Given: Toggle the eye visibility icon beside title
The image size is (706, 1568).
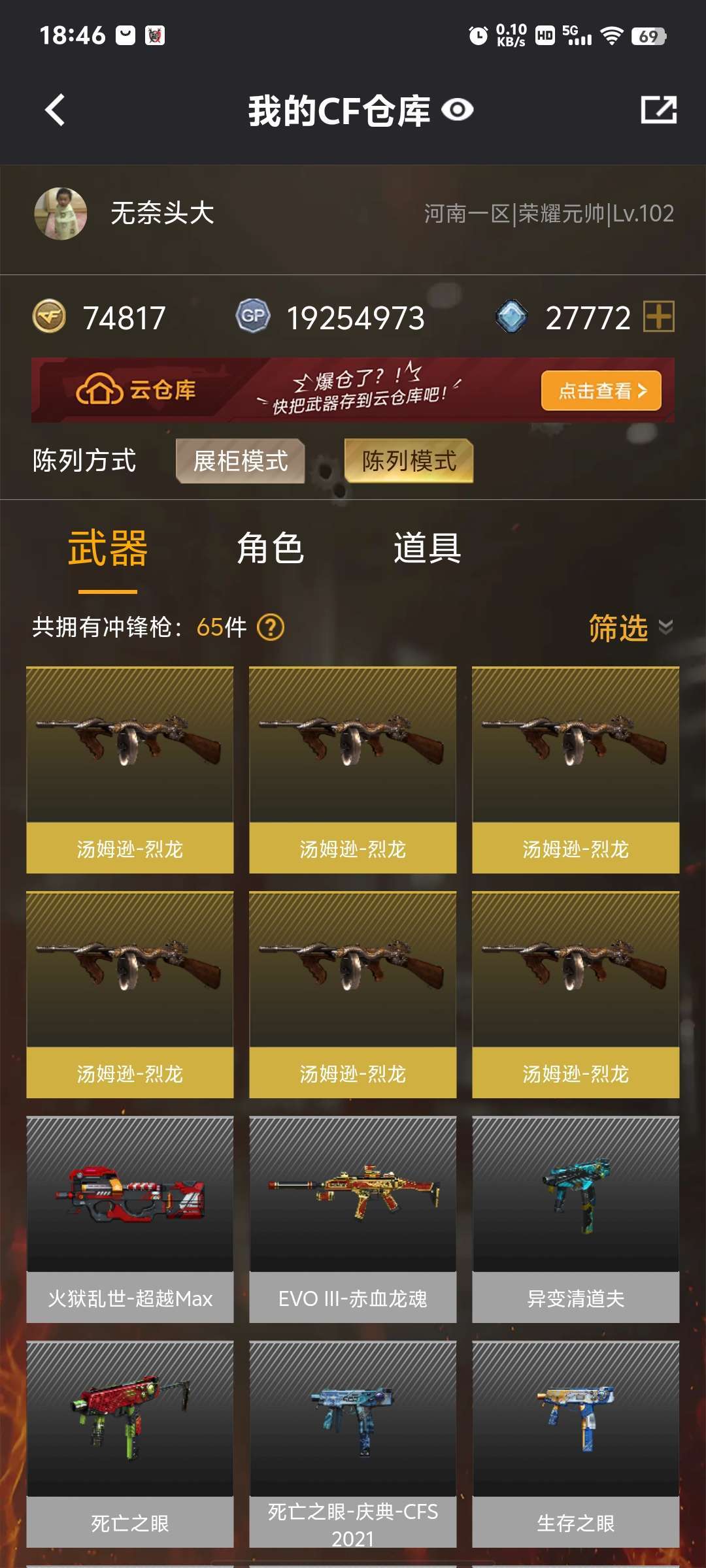Looking at the screenshot, I should 457,110.
